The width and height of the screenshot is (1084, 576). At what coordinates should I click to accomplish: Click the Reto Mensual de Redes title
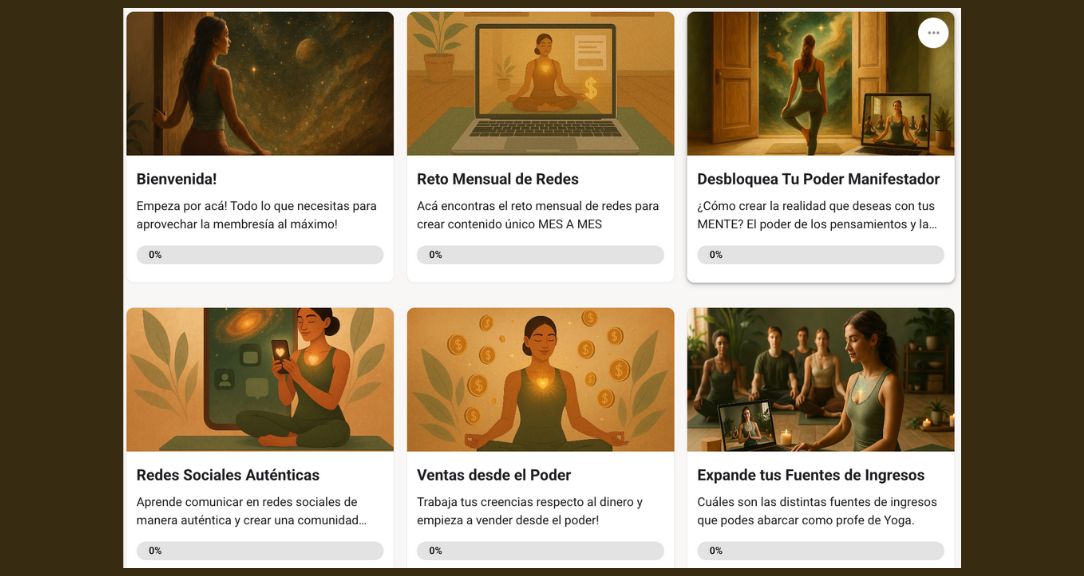click(x=498, y=179)
